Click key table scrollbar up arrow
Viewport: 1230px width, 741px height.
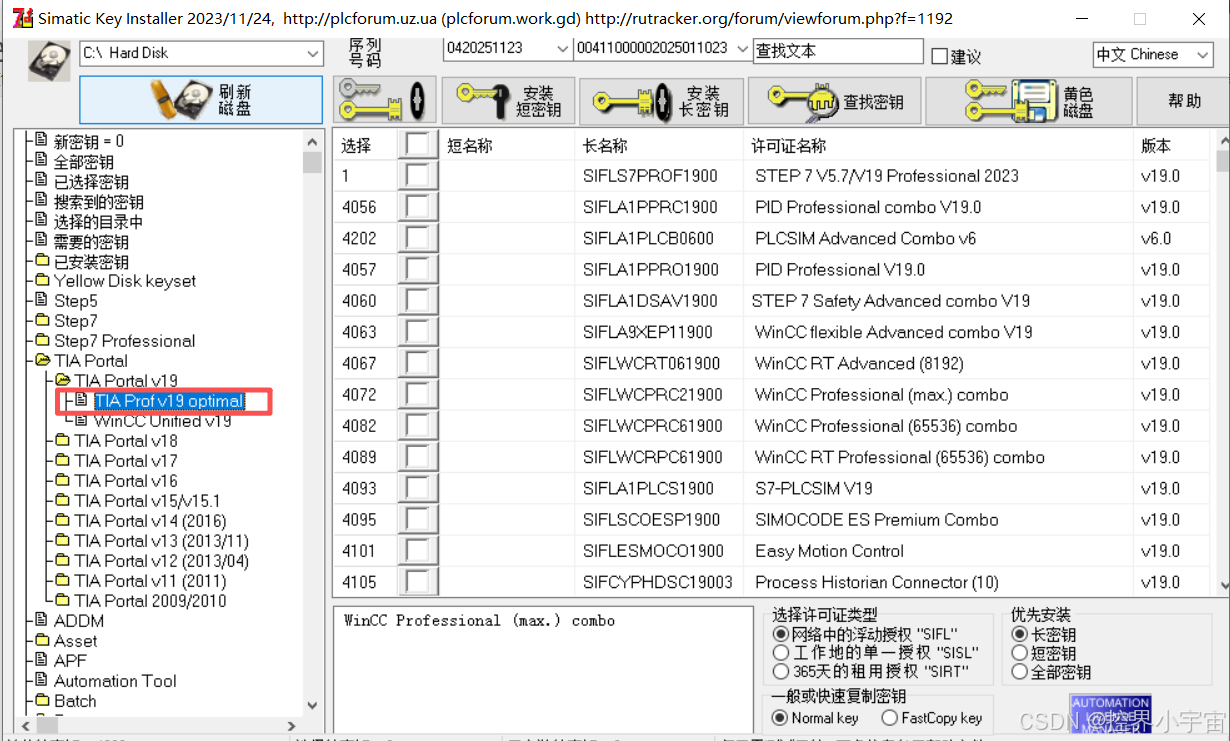(1223, 140)
